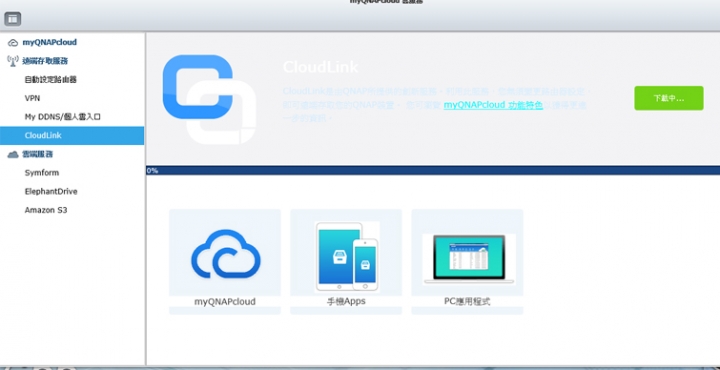Click the CloudLink heading text
This screenshot has width=720, height=370.
pos(320,67)
